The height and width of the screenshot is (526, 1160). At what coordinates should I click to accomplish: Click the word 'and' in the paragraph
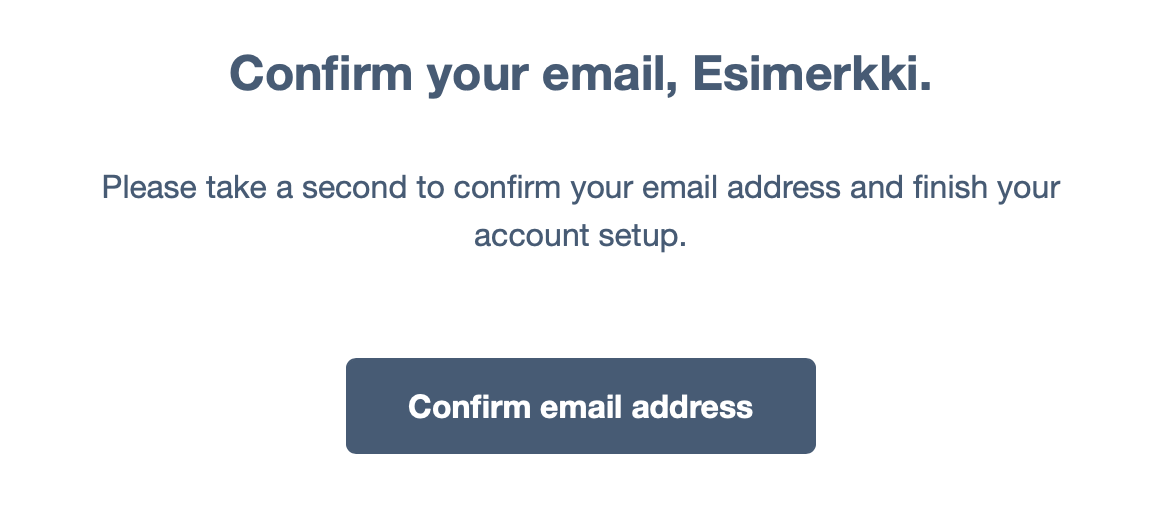[877, 188]
